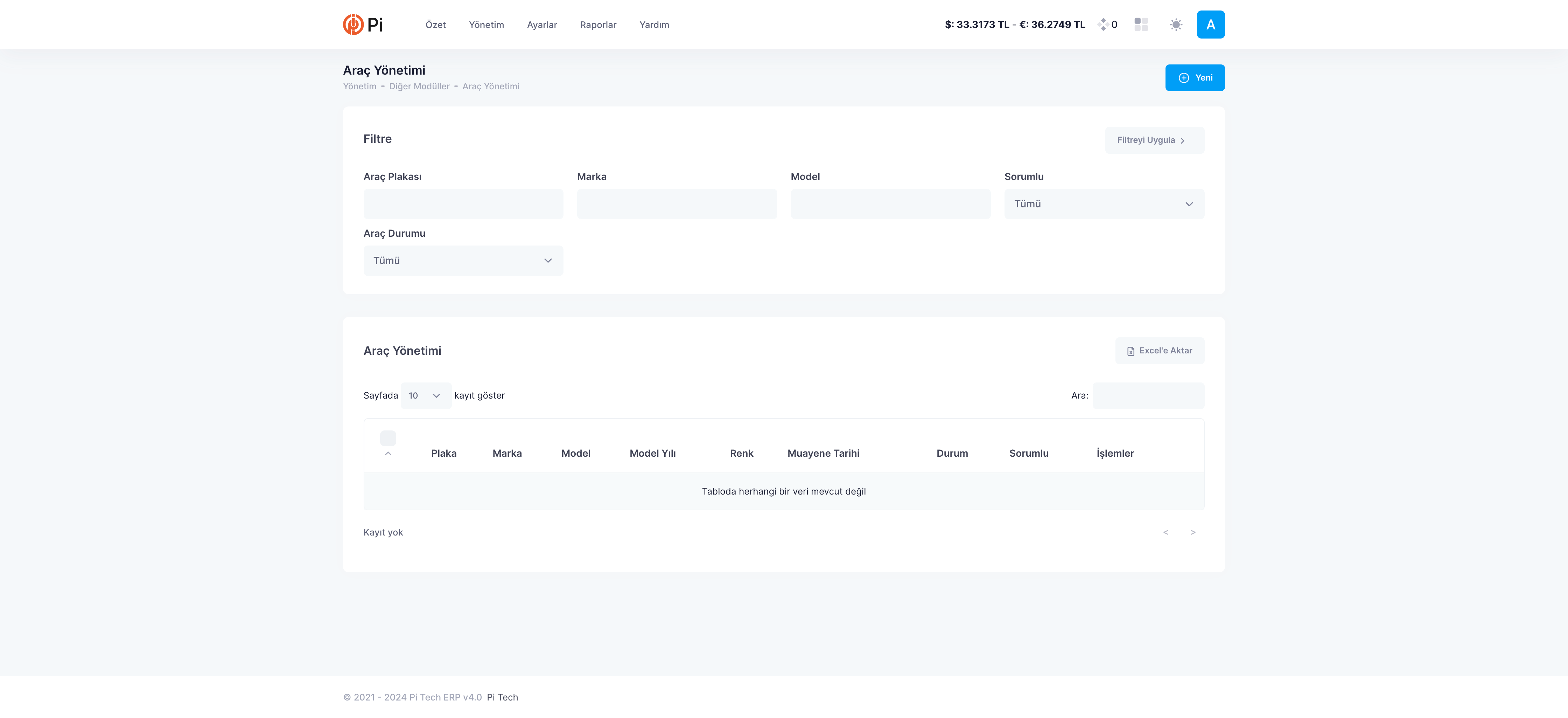Export table with Excel'e Aktar
Screen dimensions: 1568x718
pos(1159,351)
